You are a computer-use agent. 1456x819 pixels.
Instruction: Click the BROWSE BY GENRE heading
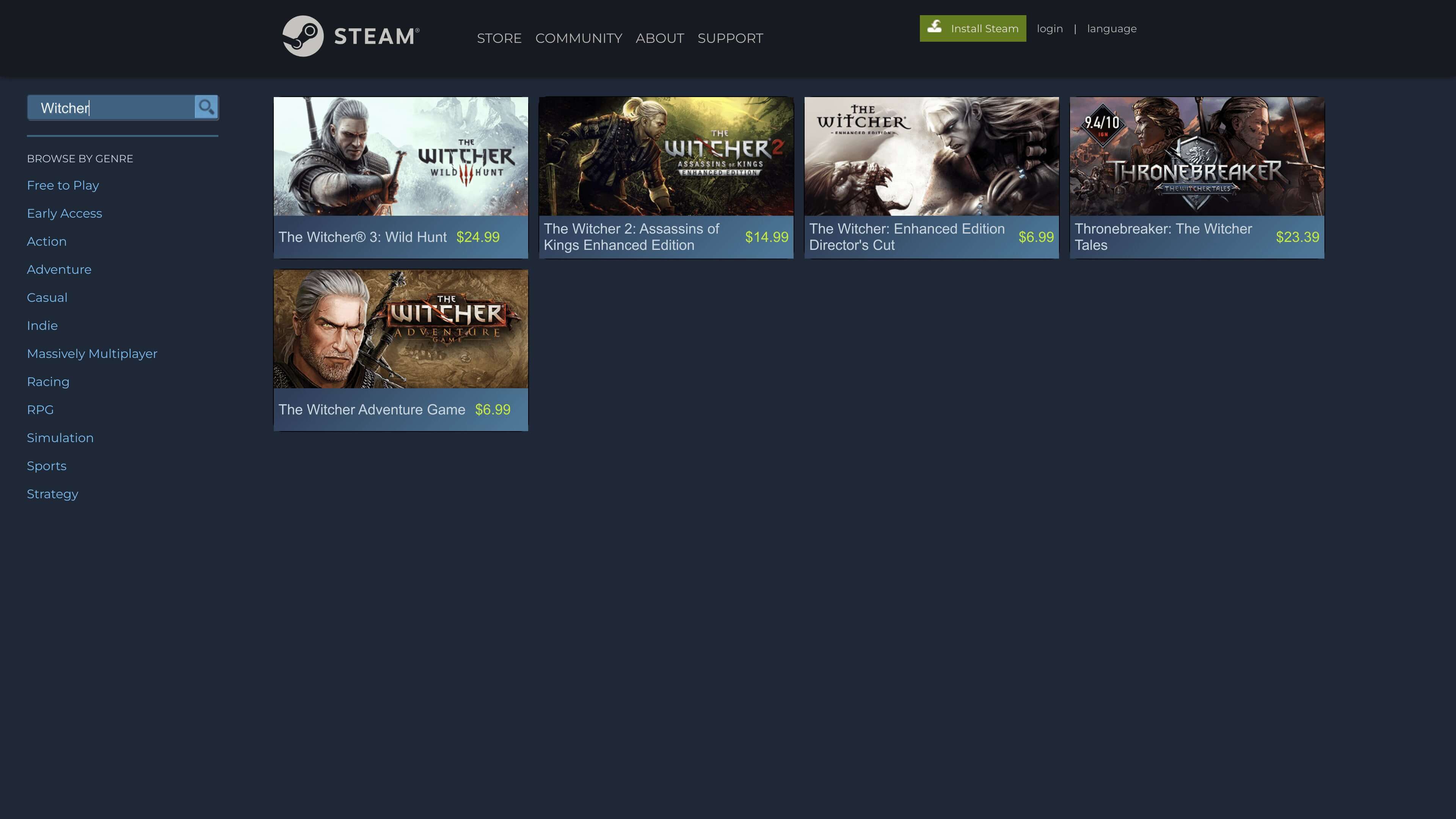pos(80,159)
